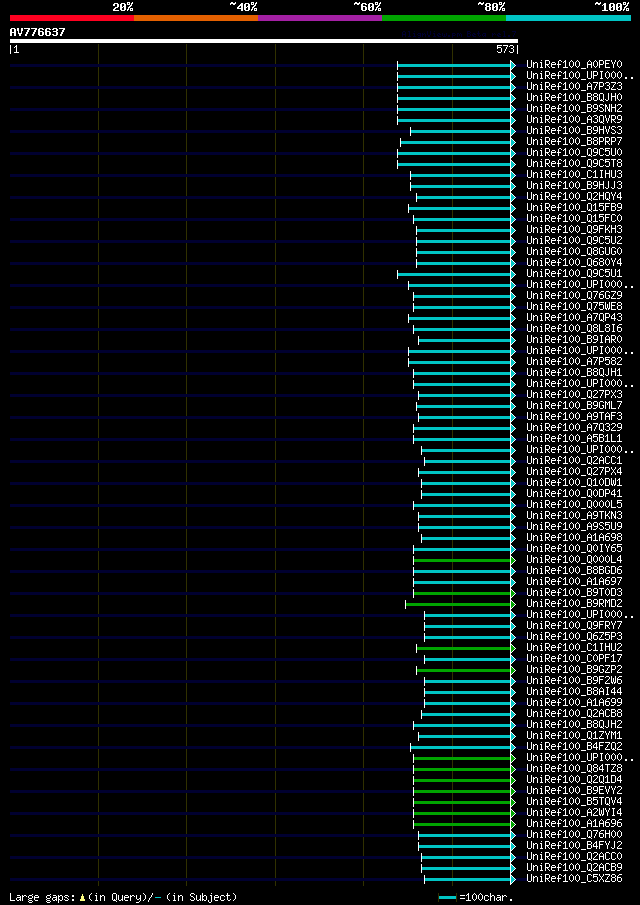Open hit UniRef100_B8QJH0
The image size is (640, 905).
[574, 97]
